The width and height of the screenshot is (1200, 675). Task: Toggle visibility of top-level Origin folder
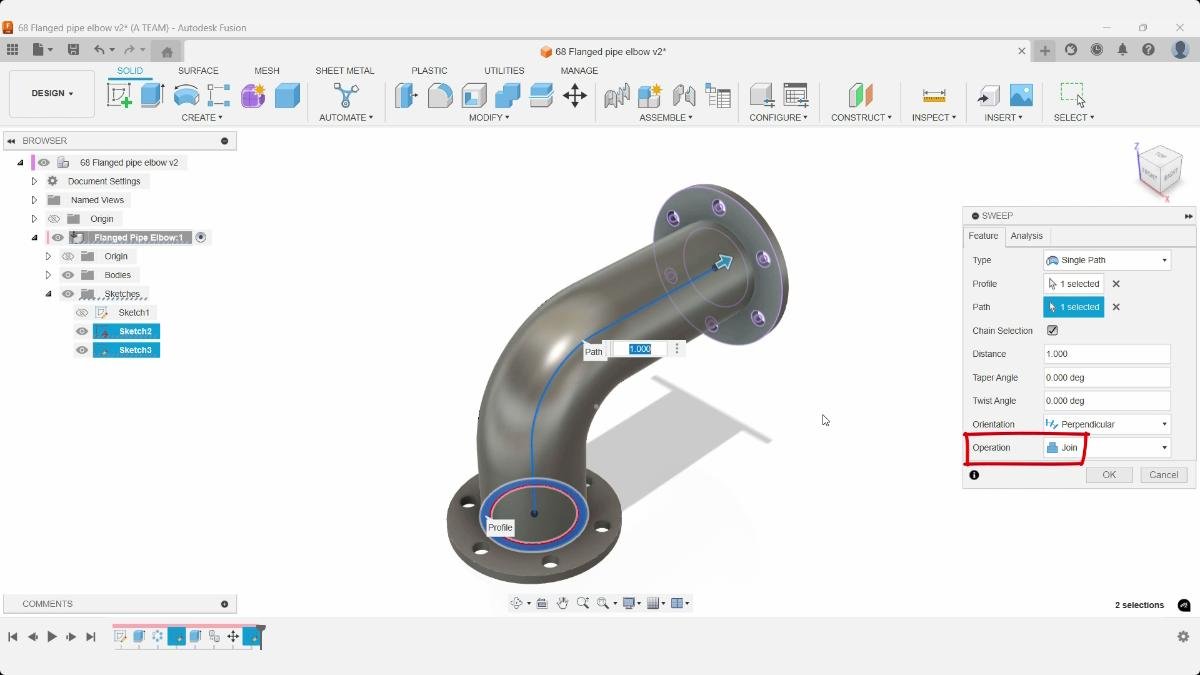click(x=54, y=219)
